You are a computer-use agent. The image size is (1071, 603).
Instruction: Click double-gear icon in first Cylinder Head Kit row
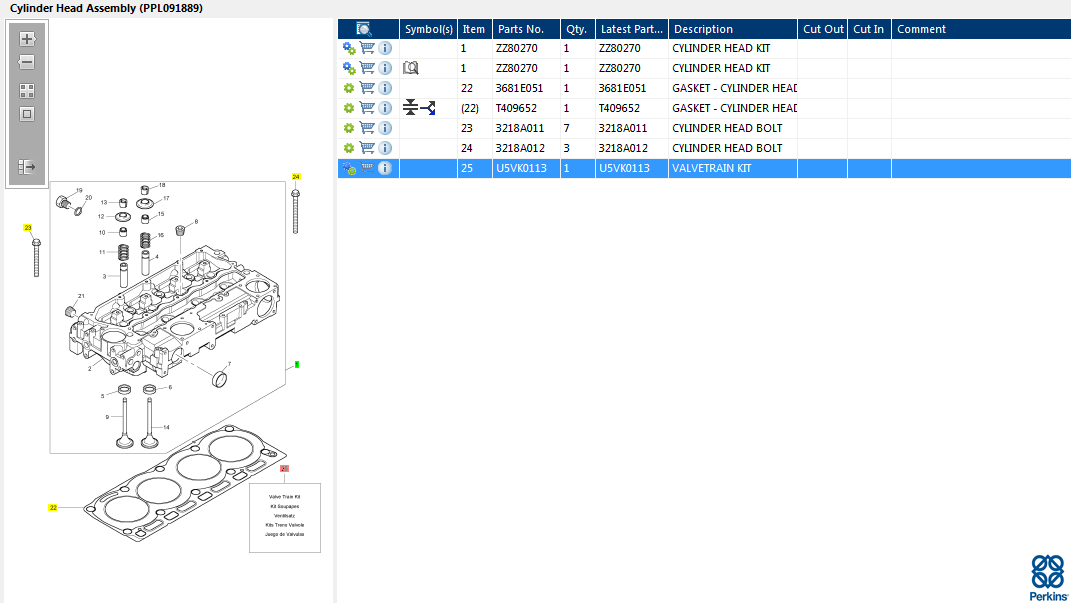coord(349,48)
